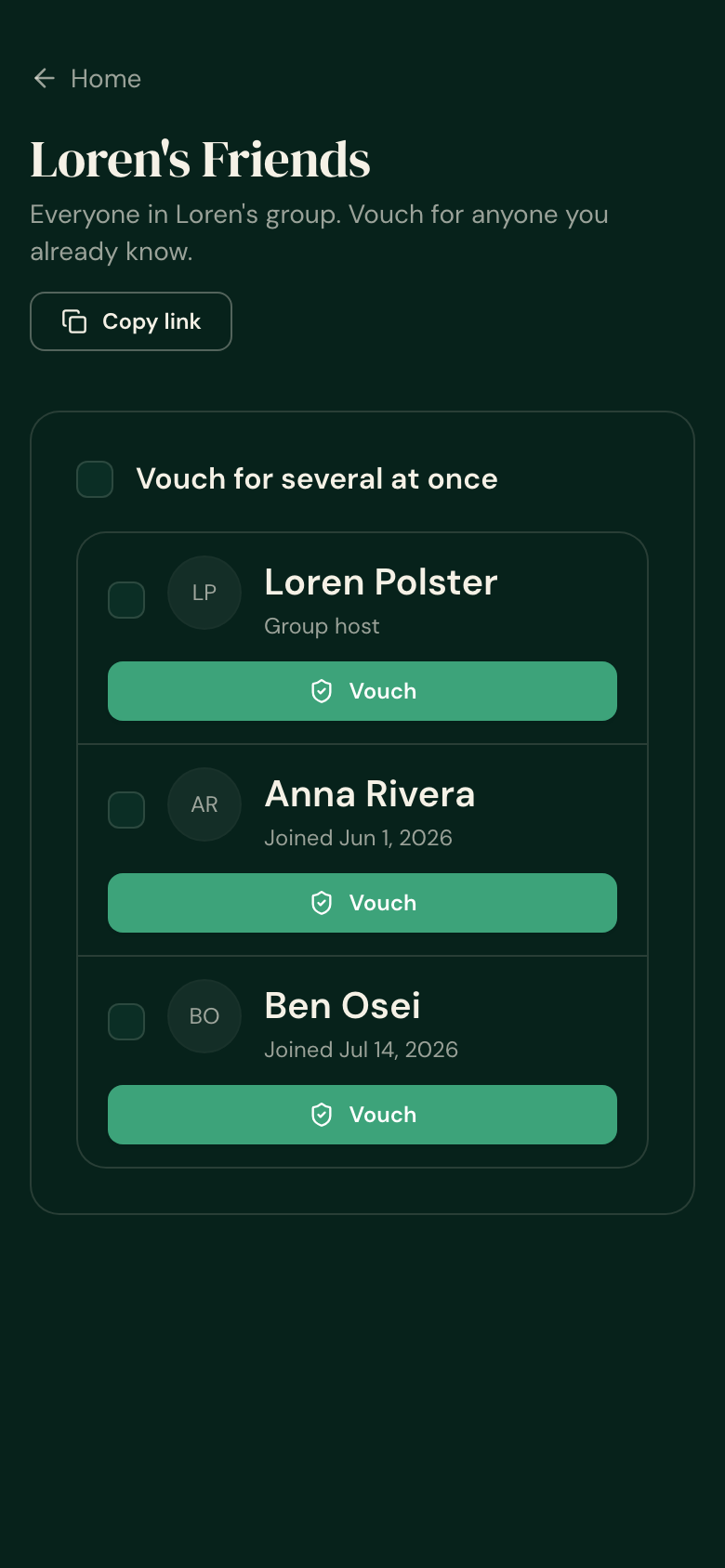Open the AR avatar for Anna Rivera
725x1568 pixels.
click(x=204, y=804)
